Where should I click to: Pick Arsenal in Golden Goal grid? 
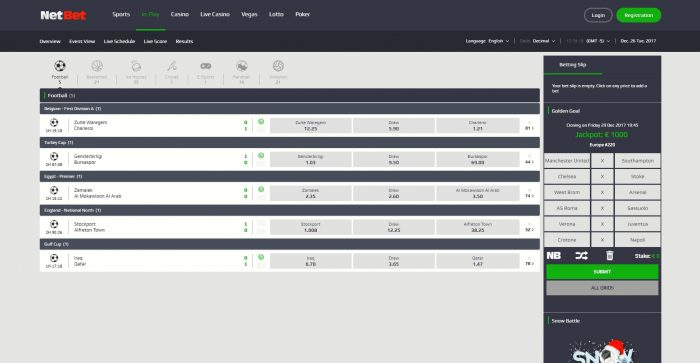[638, 192]
